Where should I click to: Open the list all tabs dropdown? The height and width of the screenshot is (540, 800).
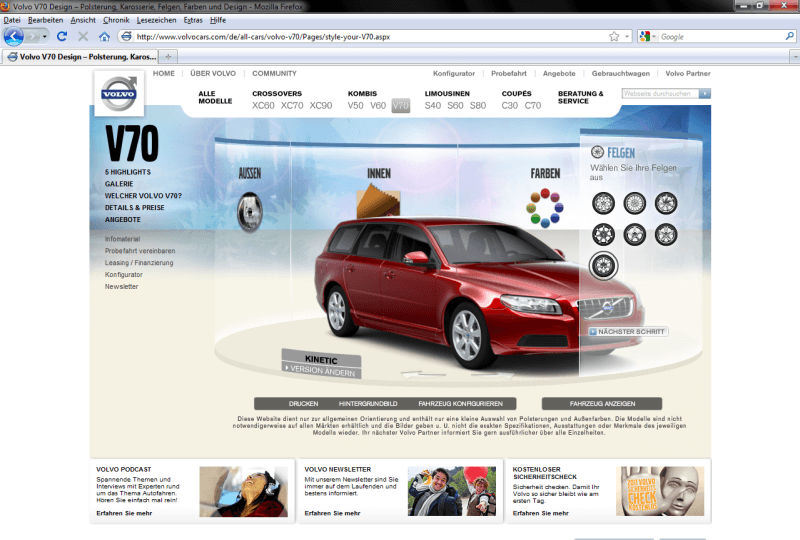[794, 56]
